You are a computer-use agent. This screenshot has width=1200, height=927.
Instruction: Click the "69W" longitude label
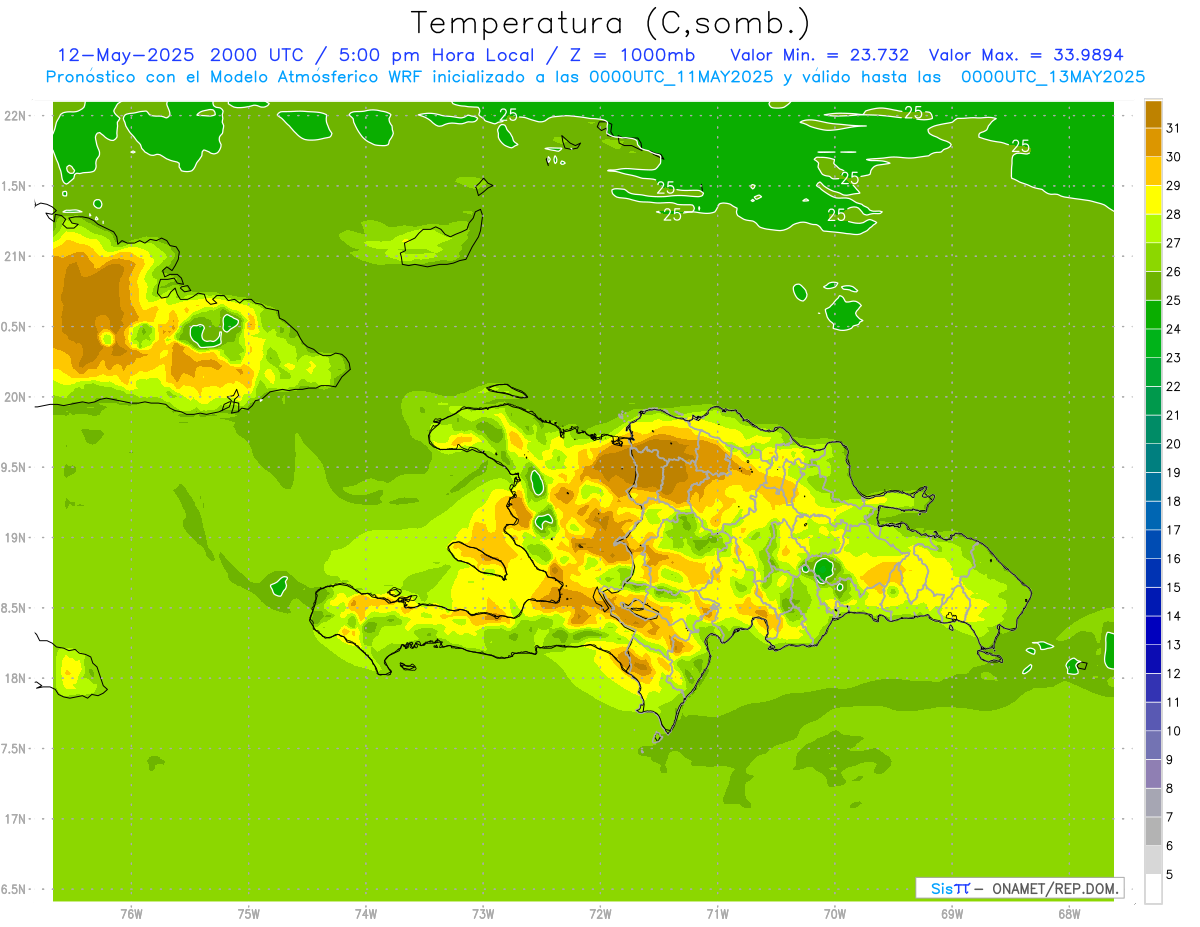[x=952, y=913]
